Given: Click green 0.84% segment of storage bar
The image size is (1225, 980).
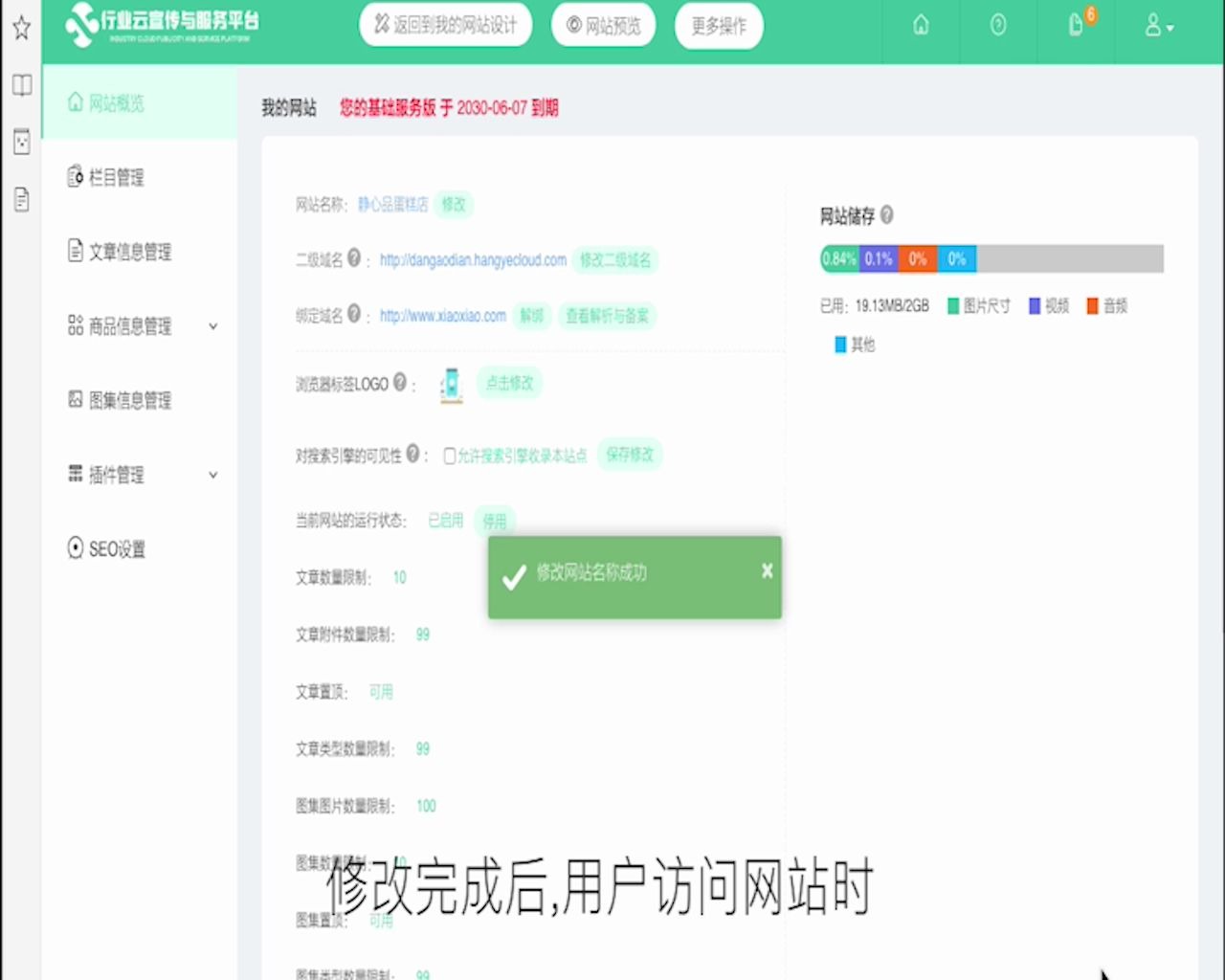Looking at the screenshot, I should [x=839, y=258].
